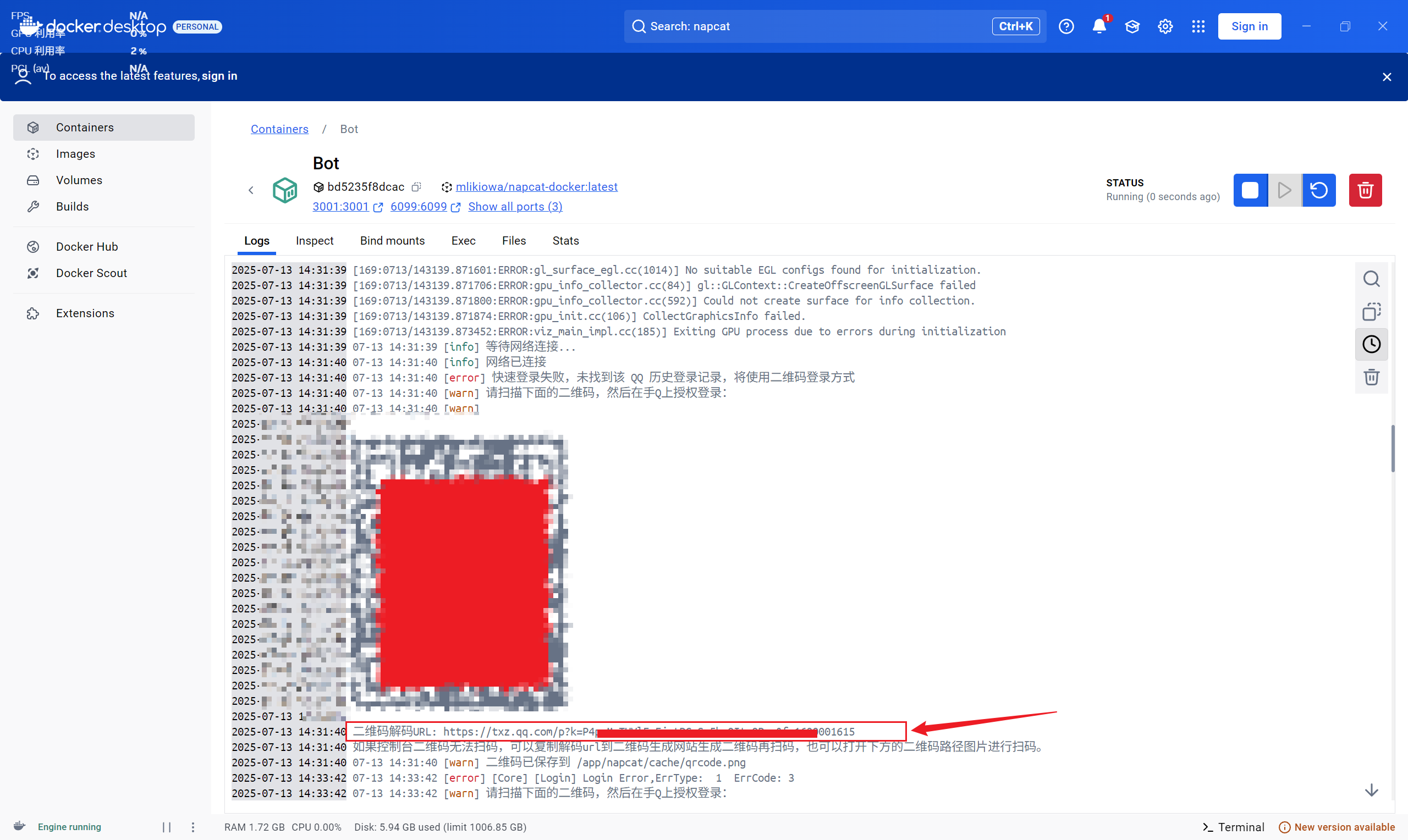1408x840 pixels.
Task: Search within the container logs
Action: click(1371, 279)
